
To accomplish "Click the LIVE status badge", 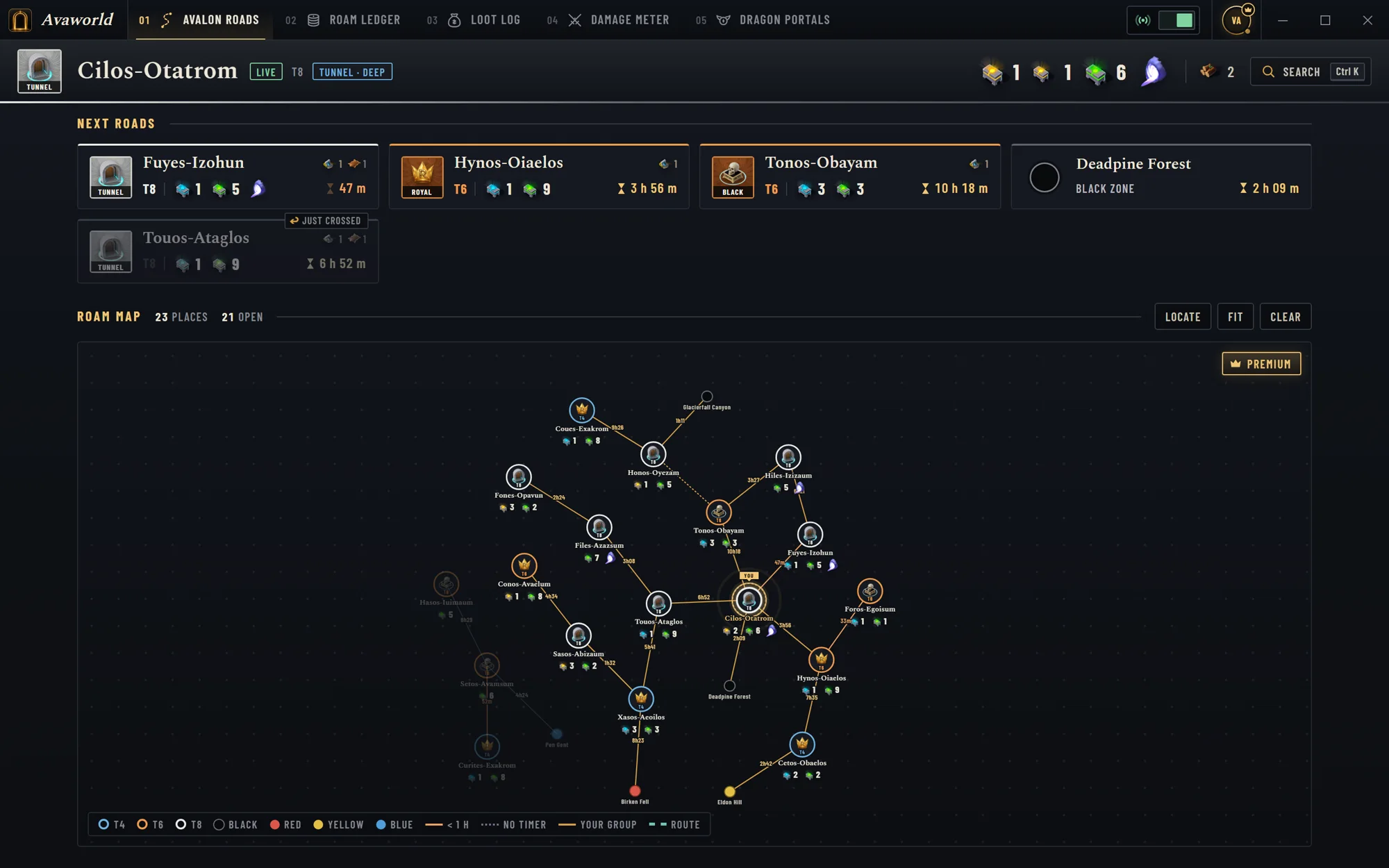I will pyautogui.click(x=266, y=72).
